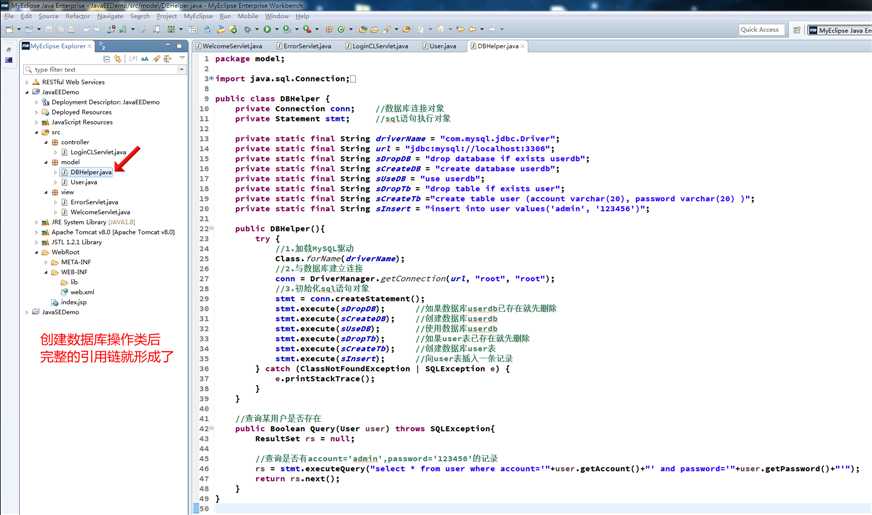Viewport: 872px width, 515px height.
Task: Select web.xml in the explorer tree
Action: coord(77,293)
